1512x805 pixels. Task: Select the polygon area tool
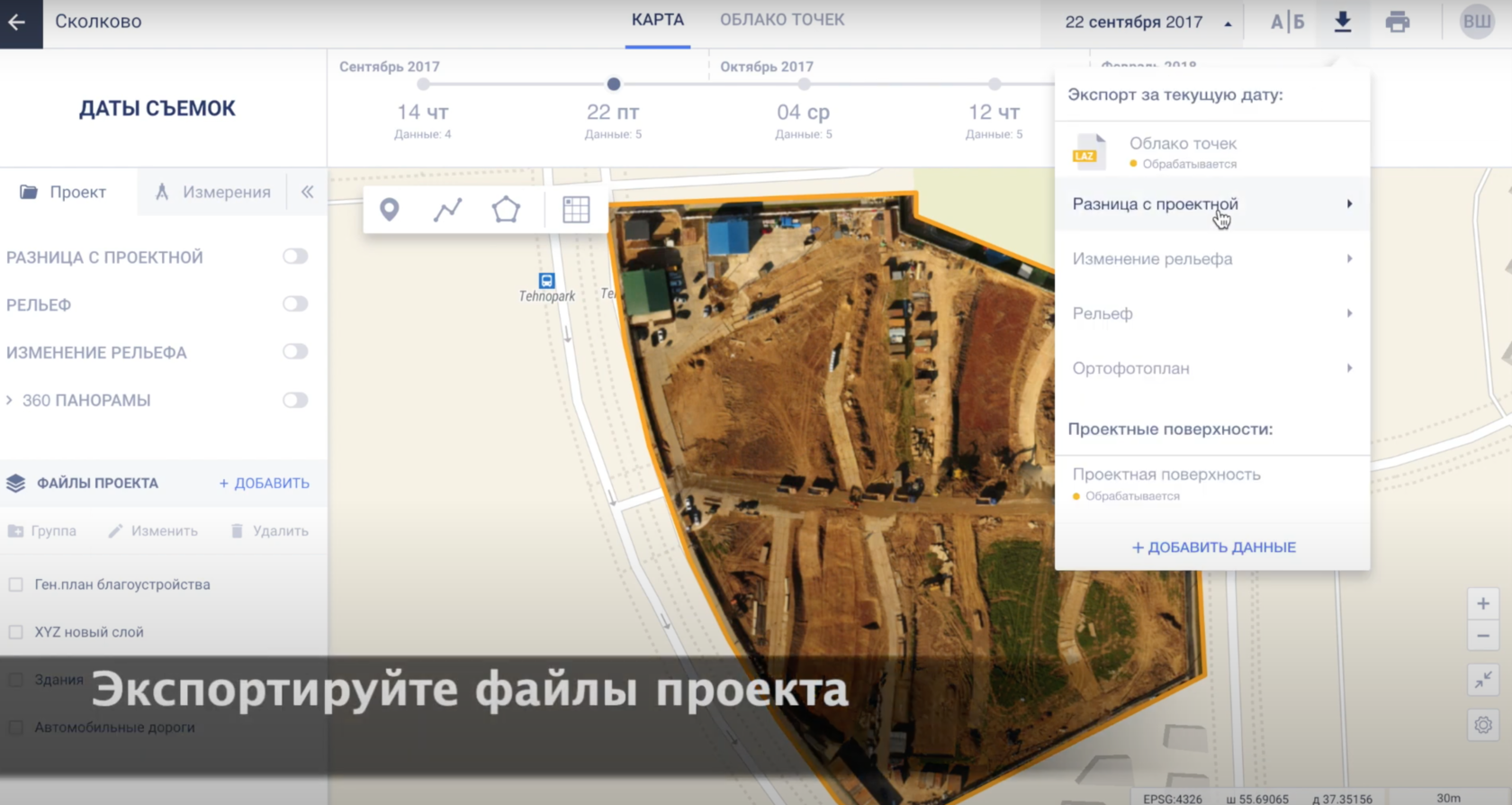pyautogui.click(x=506, y=210)
